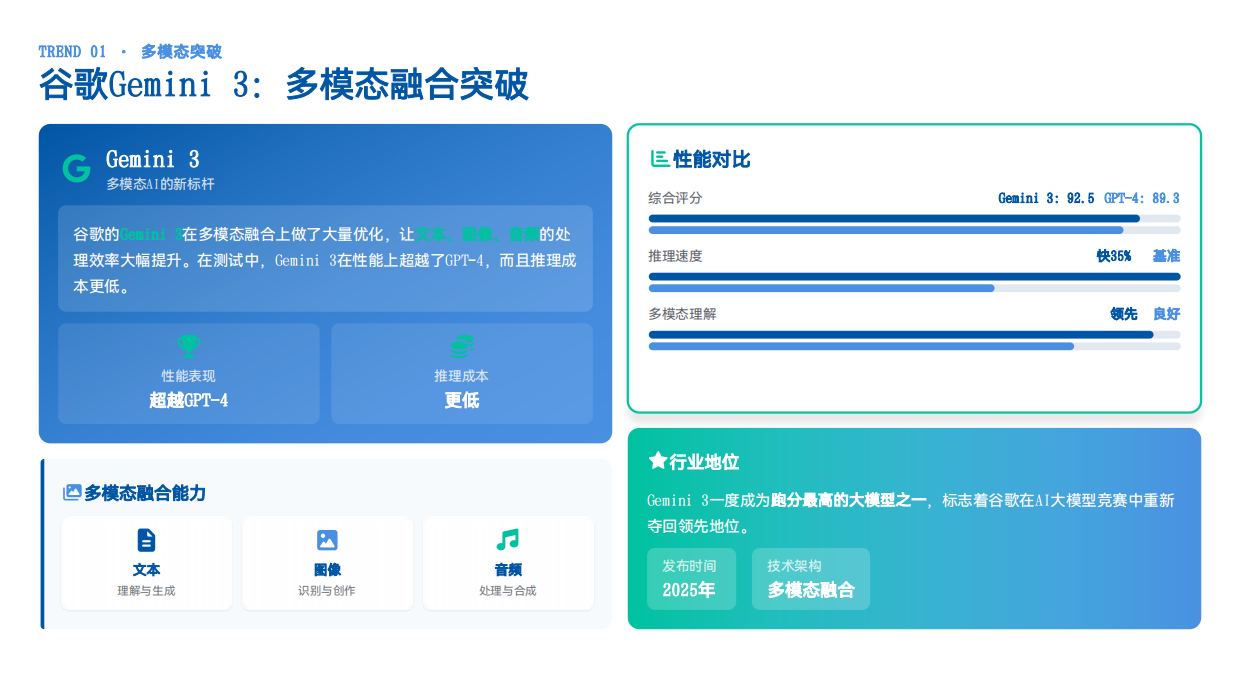This screenshot has width=1240, height=697.
Task: Click the 综合评分 Gemini 3 progress bar
Action: click(895, 217)
